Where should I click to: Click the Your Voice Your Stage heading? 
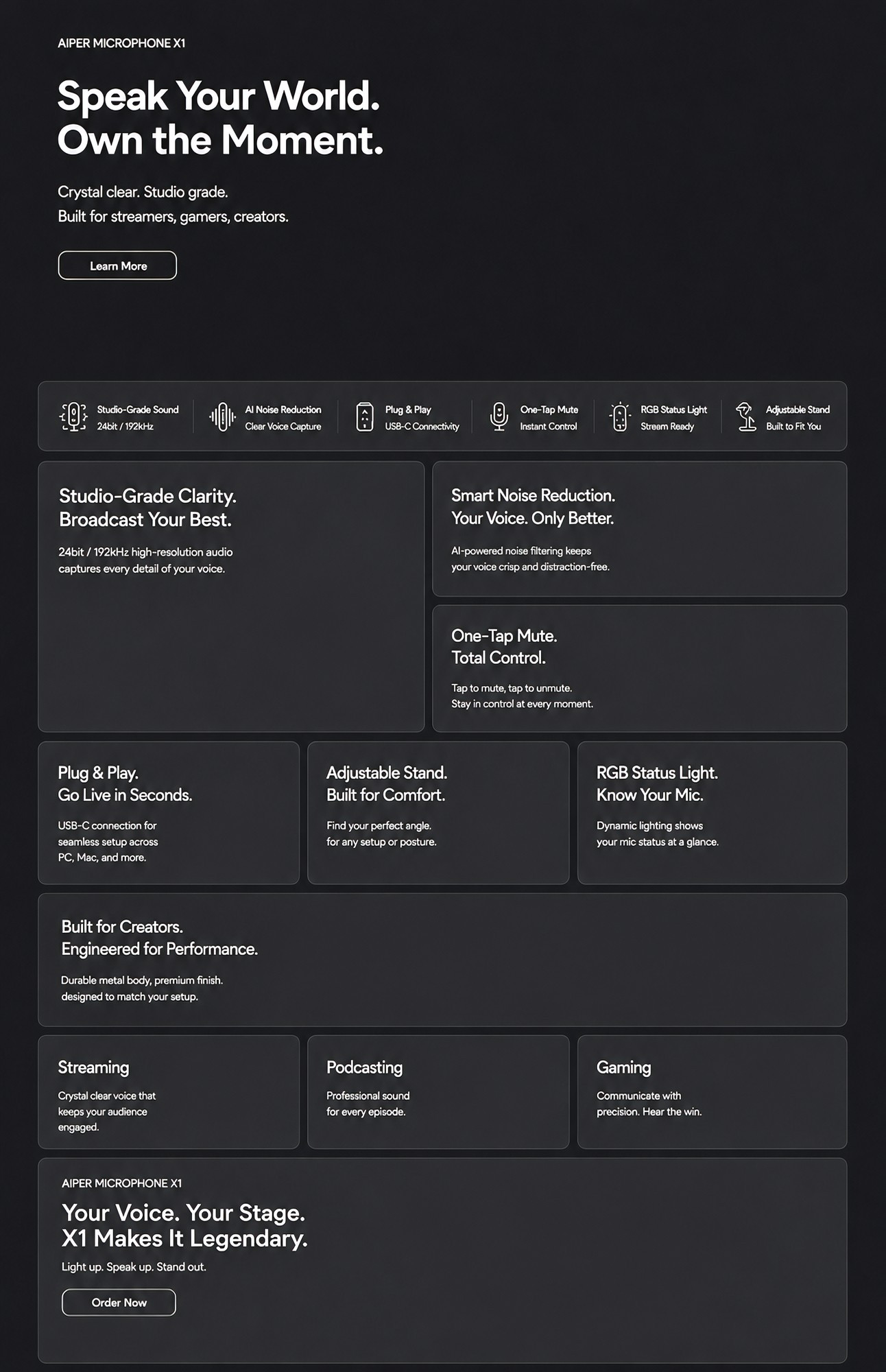click(x=184, y=1225)
